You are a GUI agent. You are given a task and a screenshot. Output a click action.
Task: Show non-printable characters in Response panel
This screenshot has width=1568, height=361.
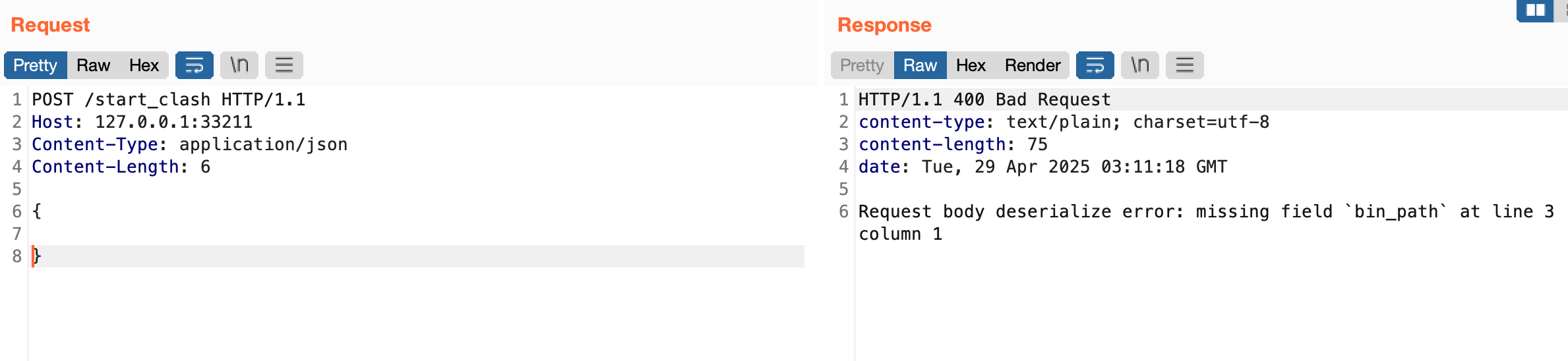1139,65
